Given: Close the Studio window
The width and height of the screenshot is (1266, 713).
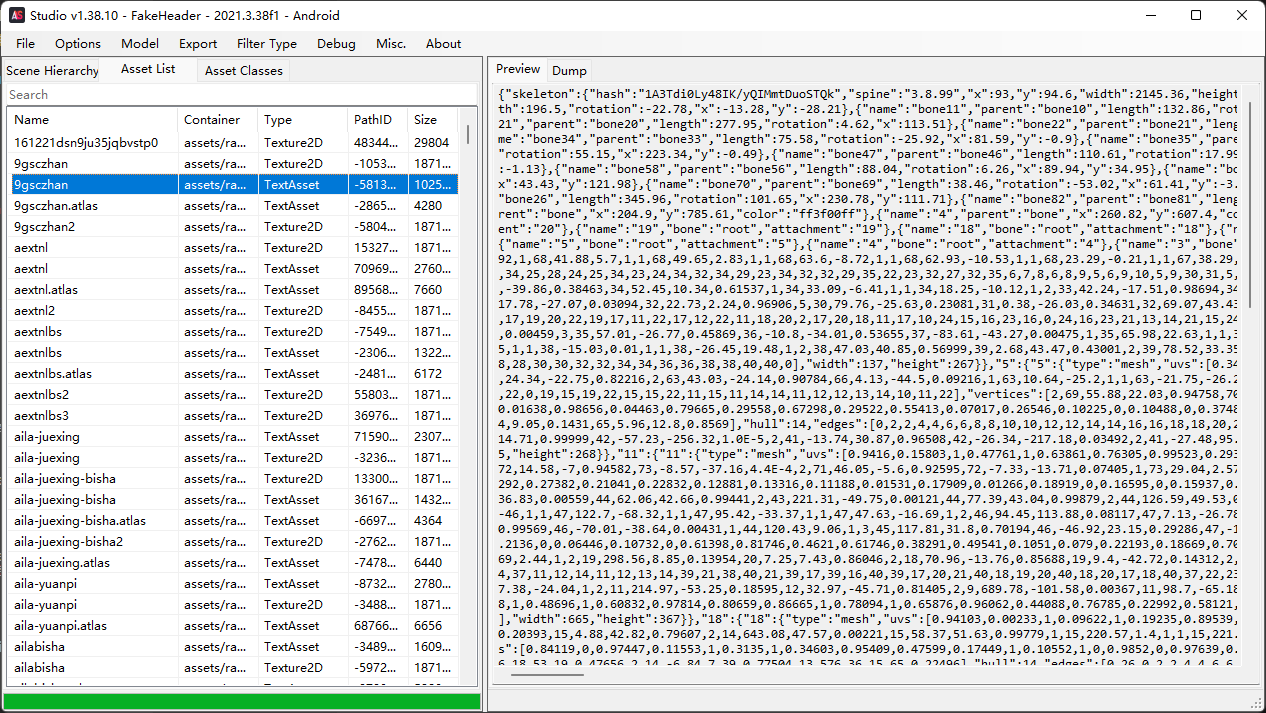Looking at the screenshot, I should [1242, 15].
